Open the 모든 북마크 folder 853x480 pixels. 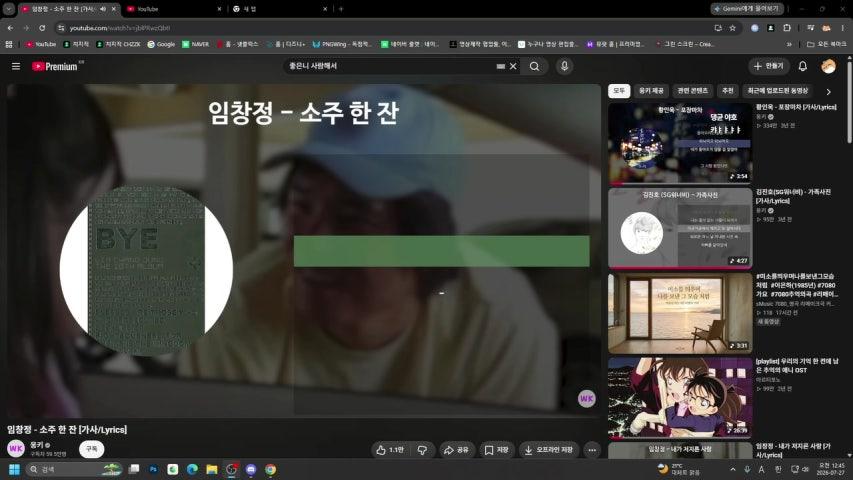[x=826, y=44]
